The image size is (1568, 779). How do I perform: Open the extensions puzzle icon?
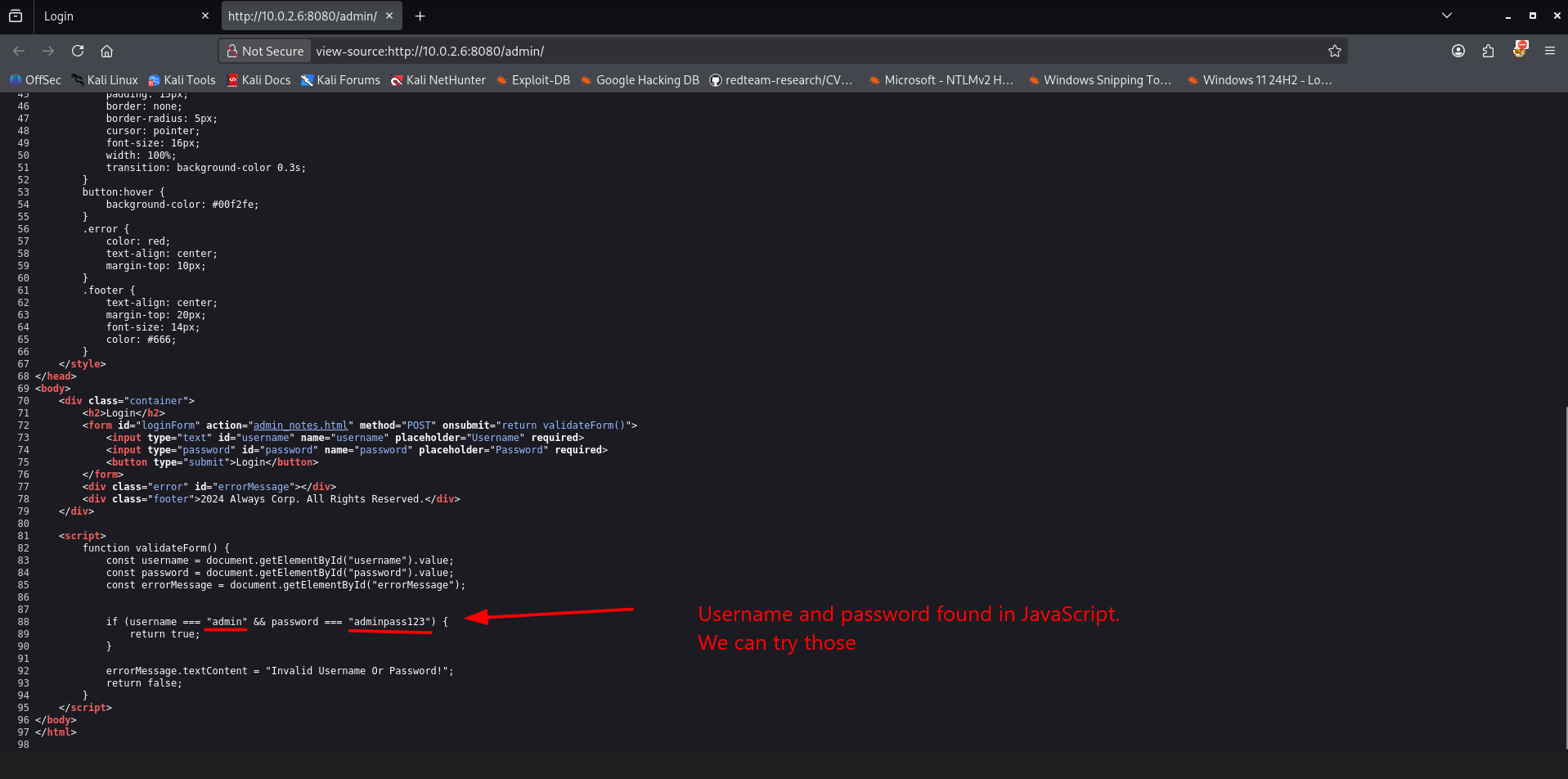click(1488, 51)
